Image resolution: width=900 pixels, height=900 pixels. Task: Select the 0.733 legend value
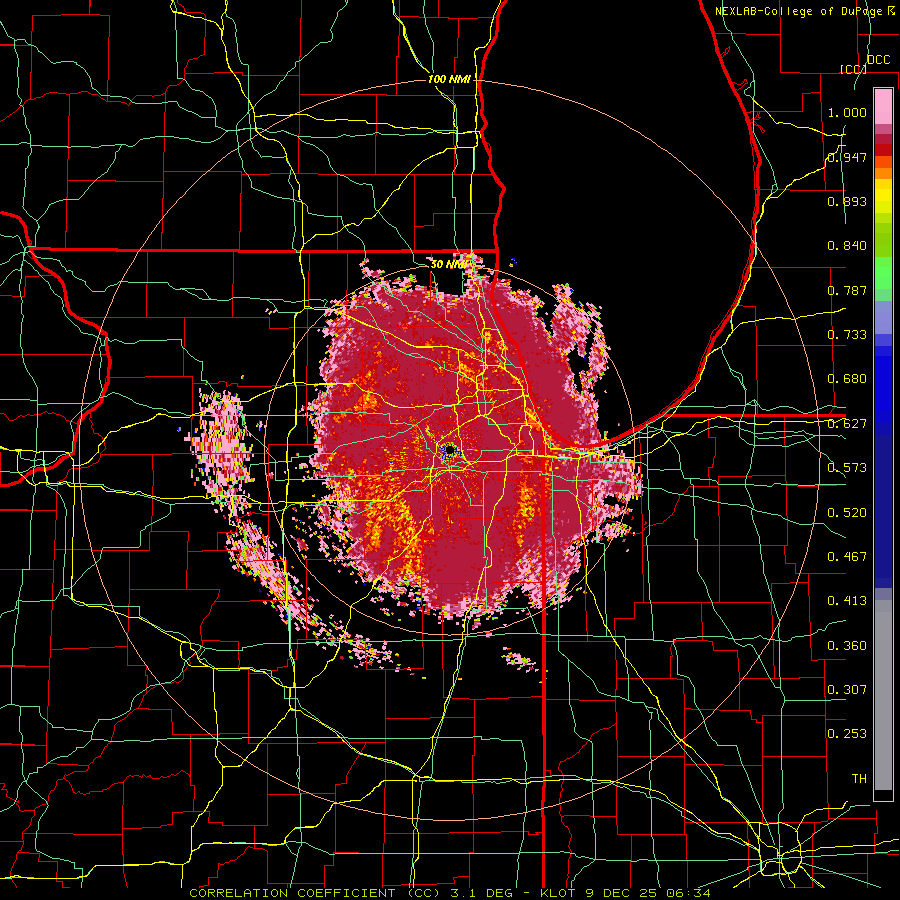(847, 335)
